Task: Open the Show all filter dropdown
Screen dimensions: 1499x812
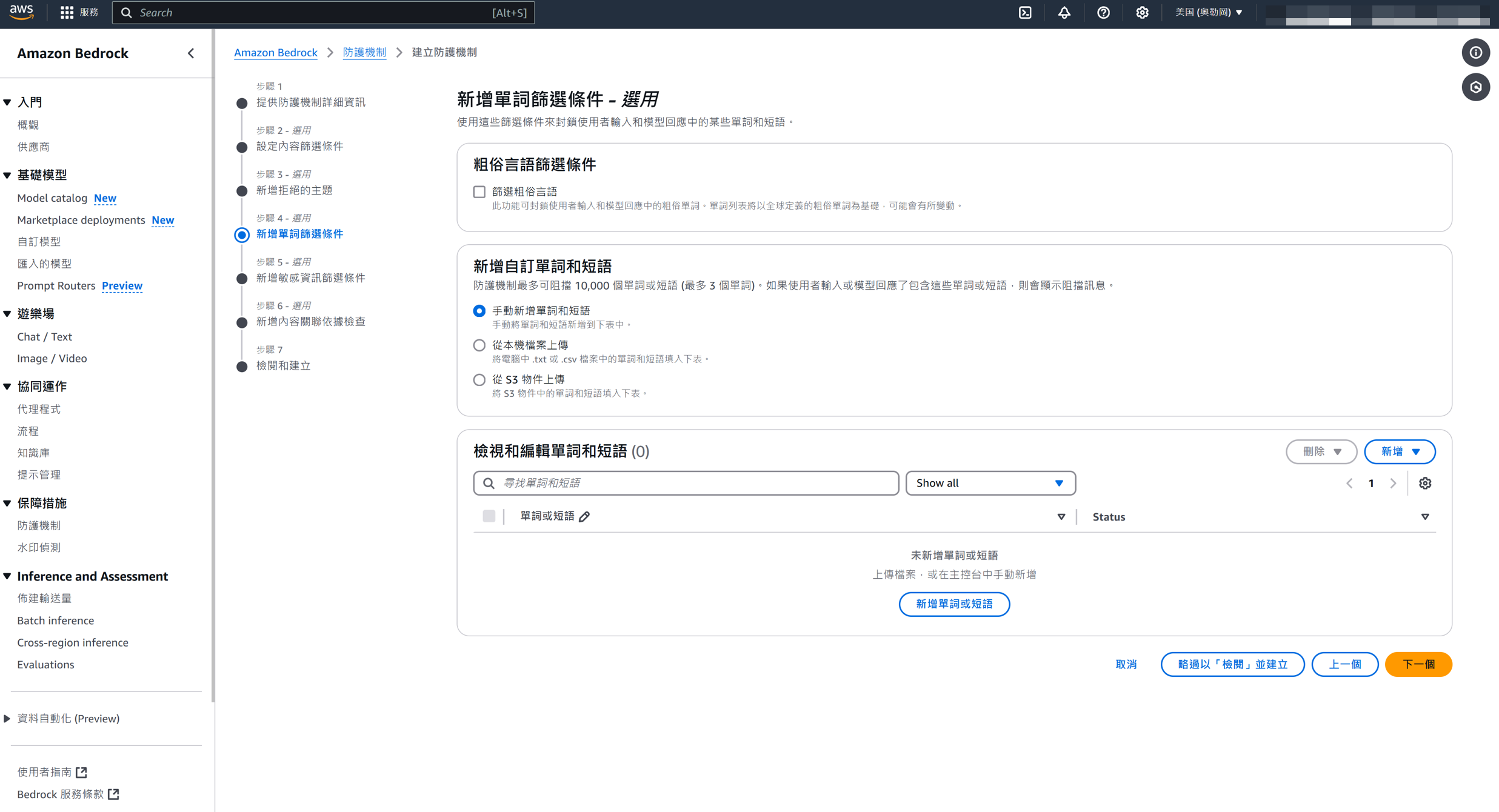Action: 990,483
